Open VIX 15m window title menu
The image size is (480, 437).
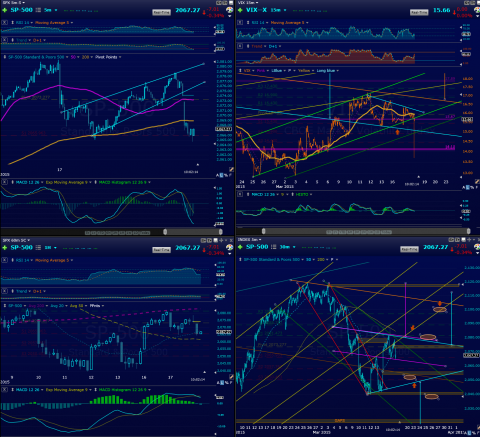[248, 3]
